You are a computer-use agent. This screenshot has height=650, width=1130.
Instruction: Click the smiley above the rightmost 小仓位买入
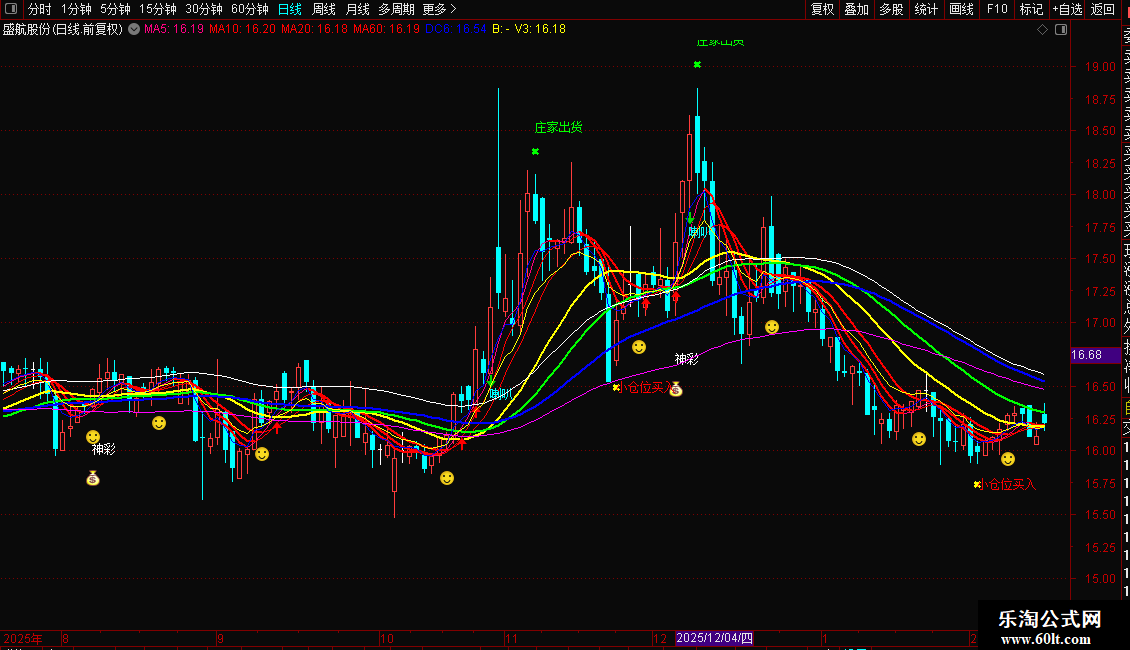(x=1007, y=459)
